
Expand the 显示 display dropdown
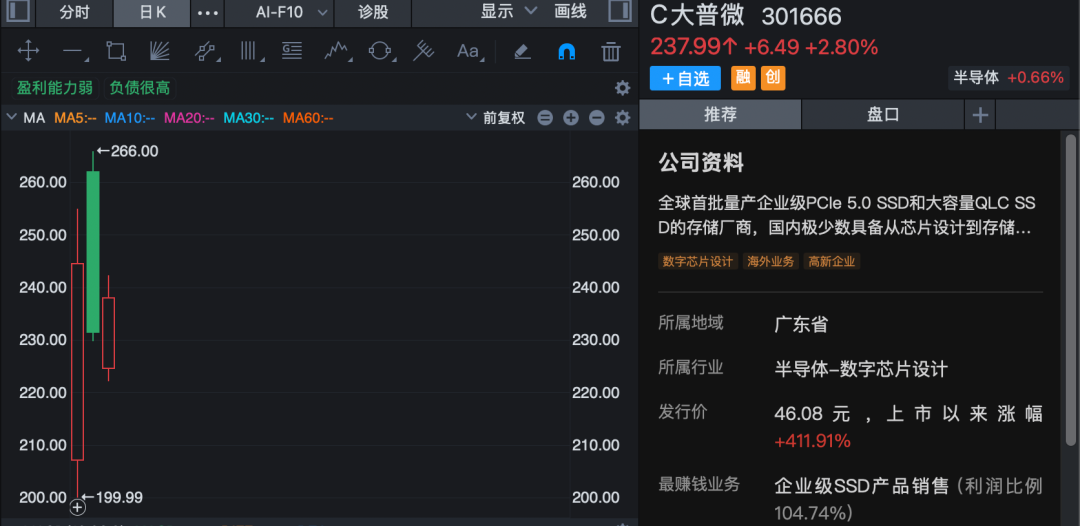click(505, 12)
